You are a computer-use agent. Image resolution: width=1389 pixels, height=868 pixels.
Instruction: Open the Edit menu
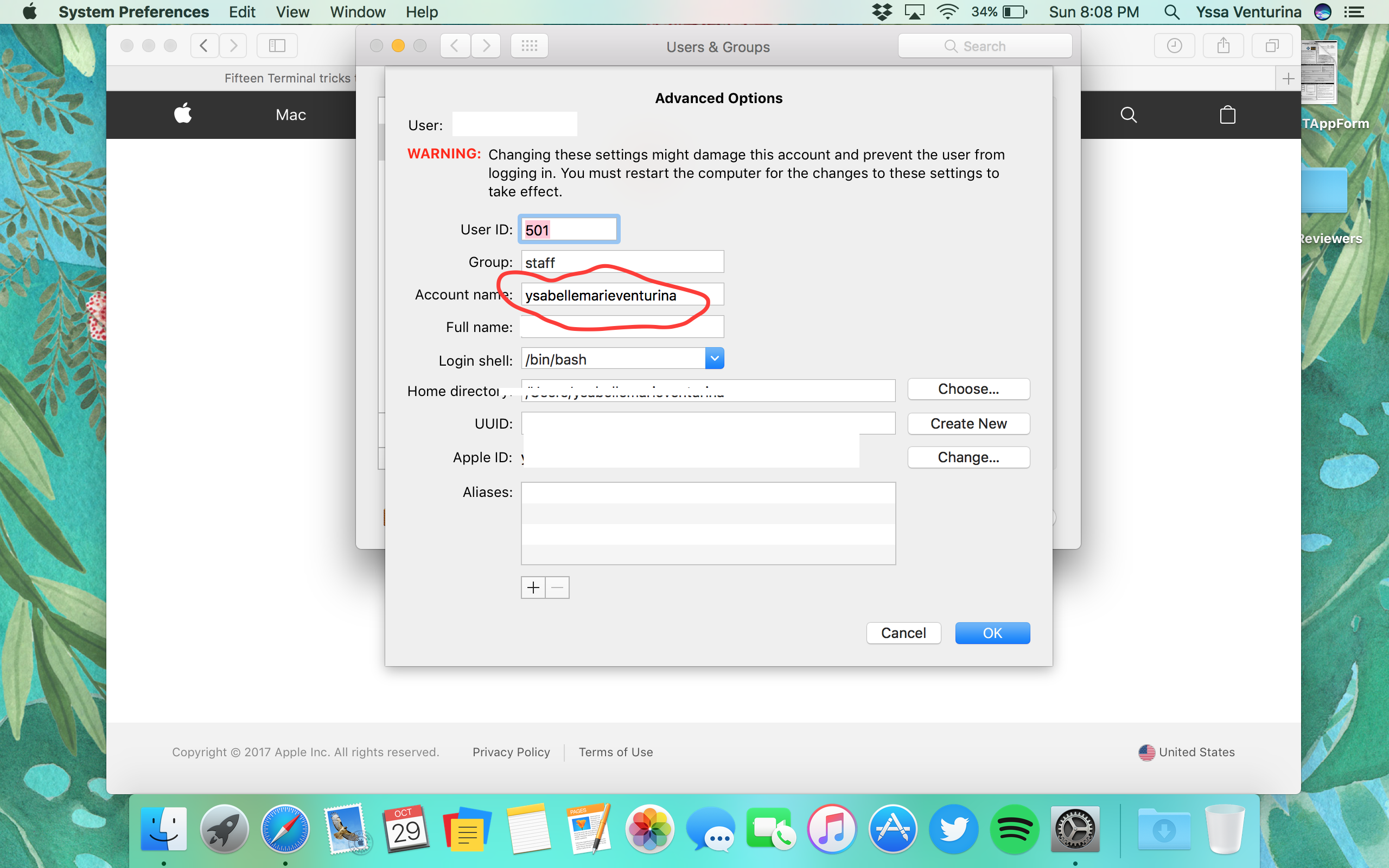[x=241, y=12]
